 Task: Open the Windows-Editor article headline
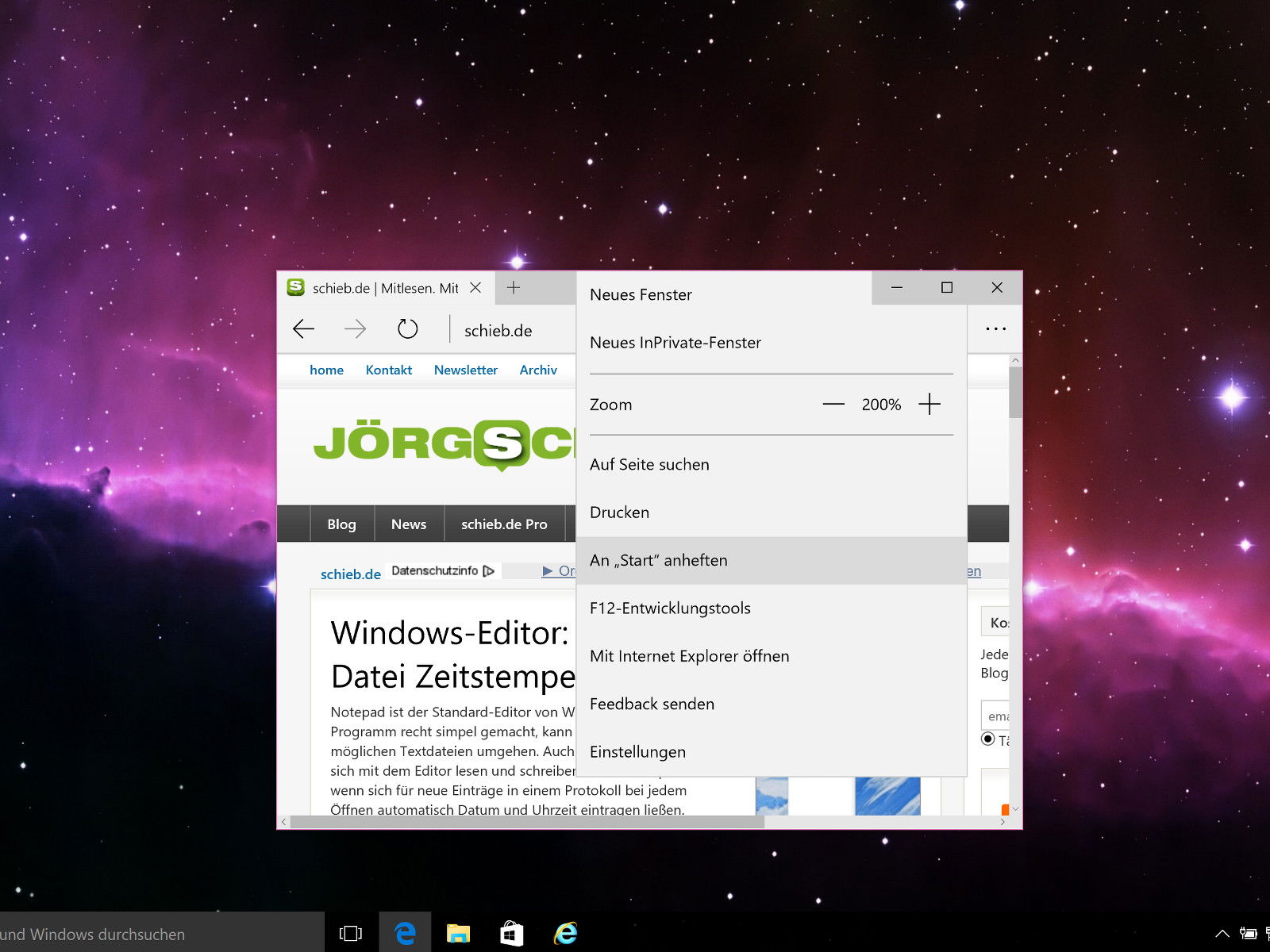[x=452, y=654]
